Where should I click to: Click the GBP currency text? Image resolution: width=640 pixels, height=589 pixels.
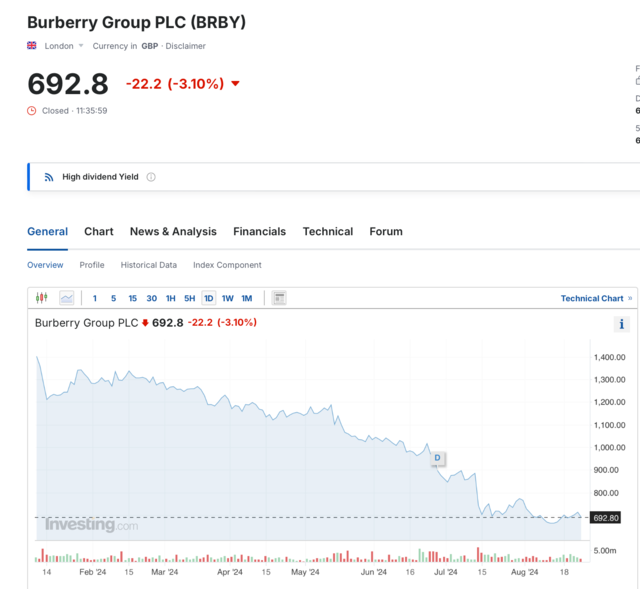click(x=150, y=46)
